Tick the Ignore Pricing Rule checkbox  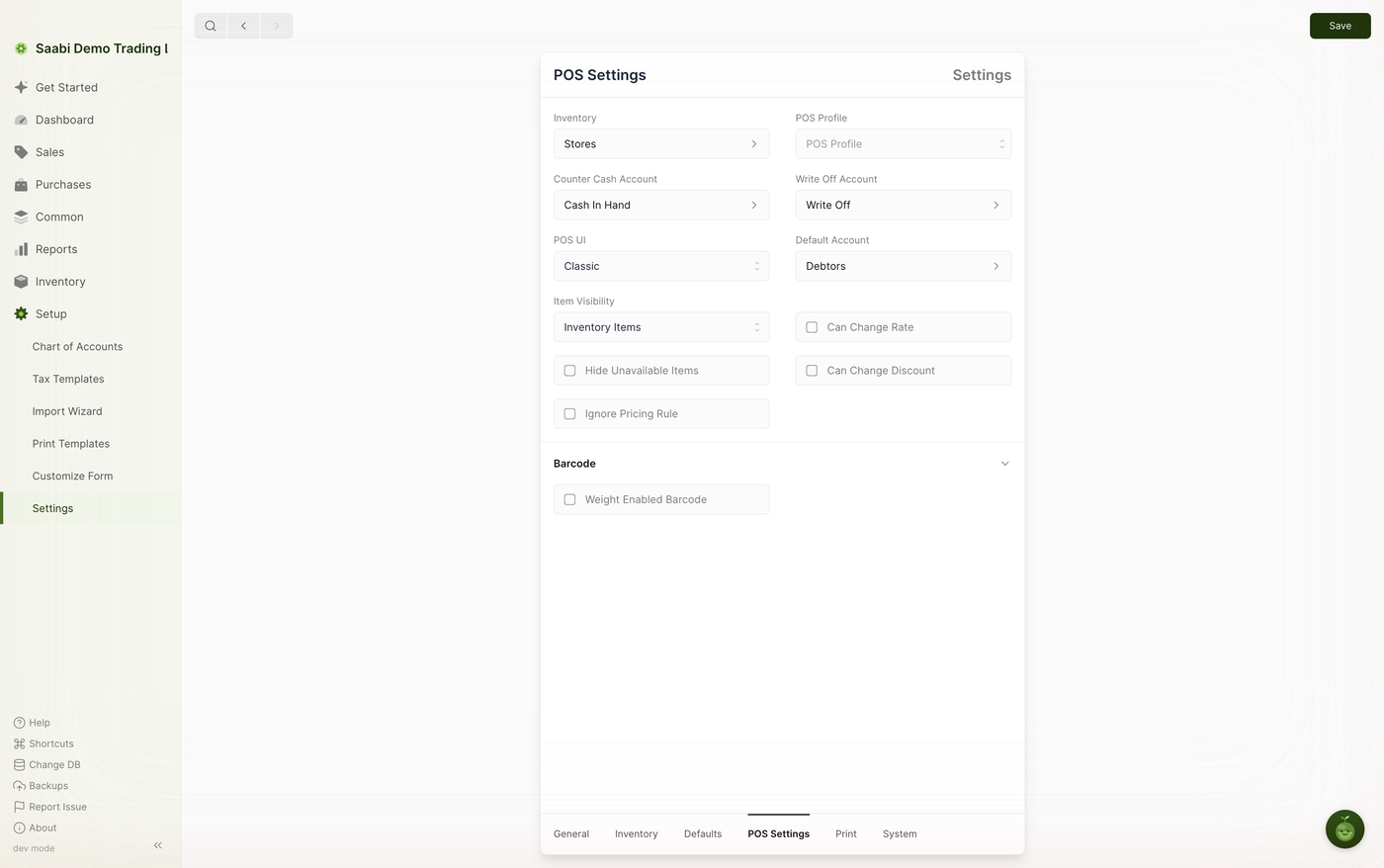[x=569, y=414]
